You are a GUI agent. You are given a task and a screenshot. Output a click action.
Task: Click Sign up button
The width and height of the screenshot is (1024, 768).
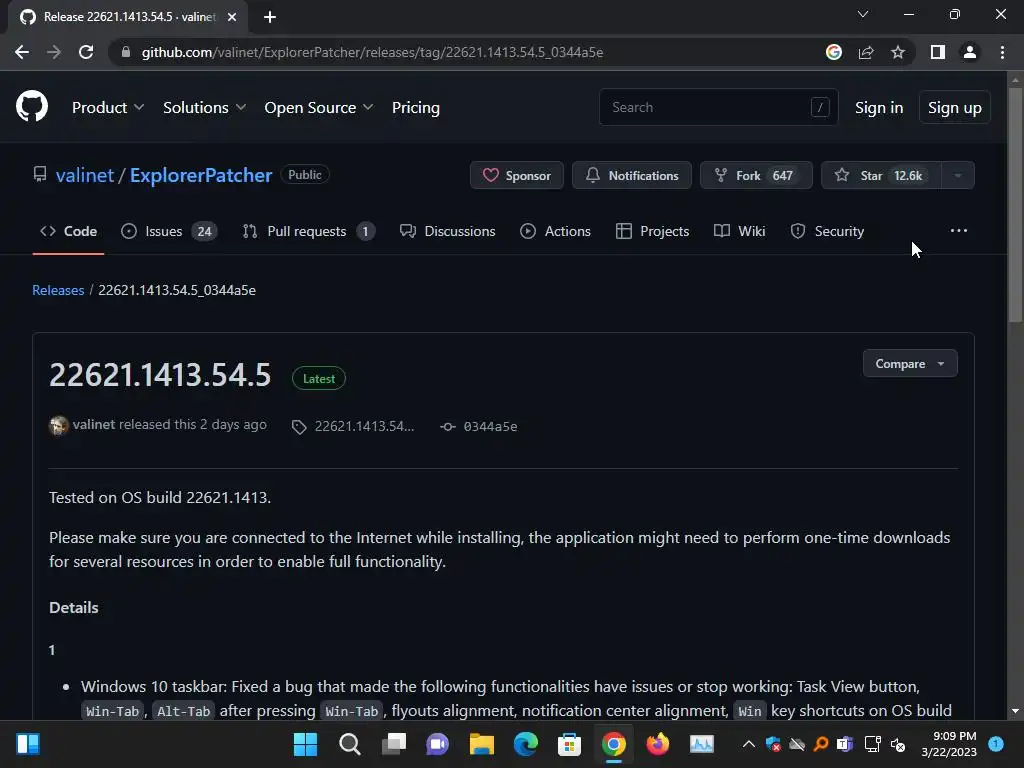click(955, 108)
